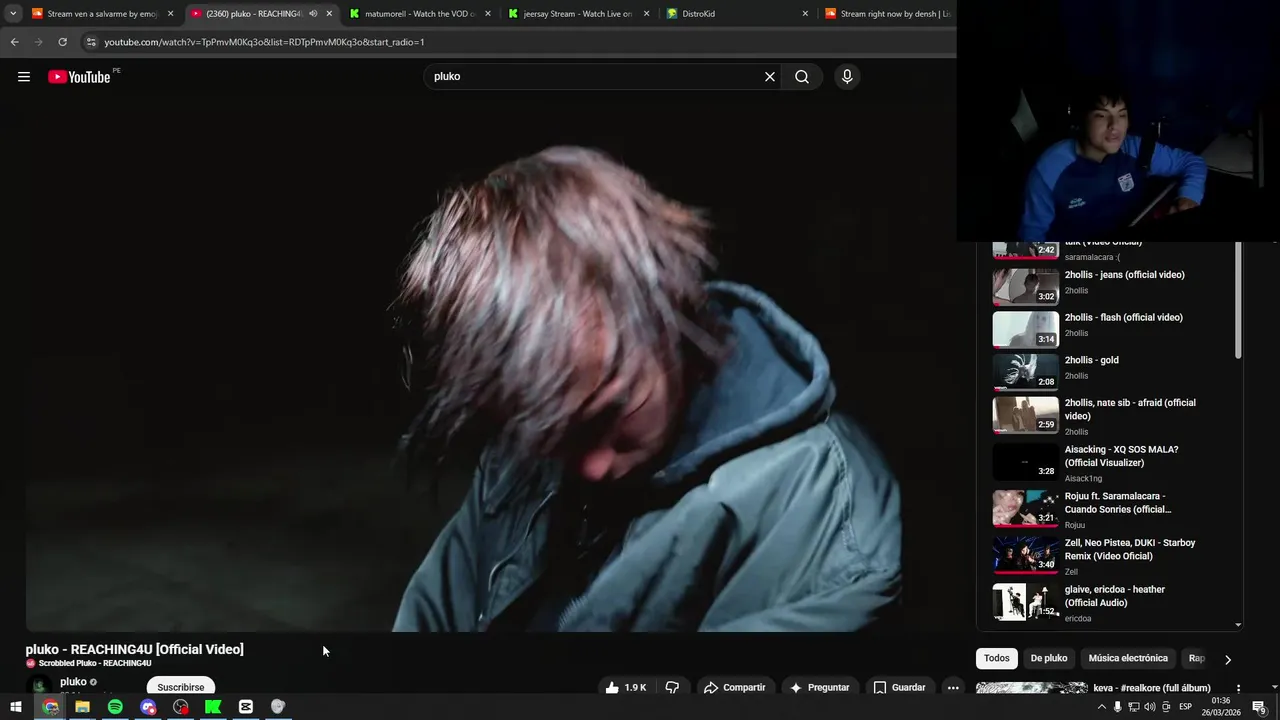Switch to matumorell Watch the VOD tab
Image resolution: width=1280 pixels, height=720 pixels.
point(420,14)
